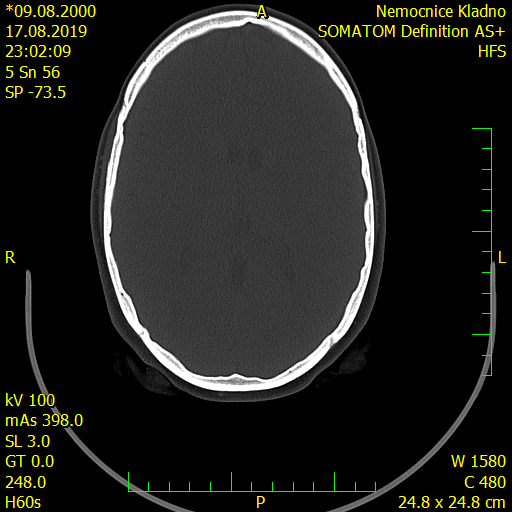
Task: Click the acquisition time 23:02:09
Action: tap(38, 52)
